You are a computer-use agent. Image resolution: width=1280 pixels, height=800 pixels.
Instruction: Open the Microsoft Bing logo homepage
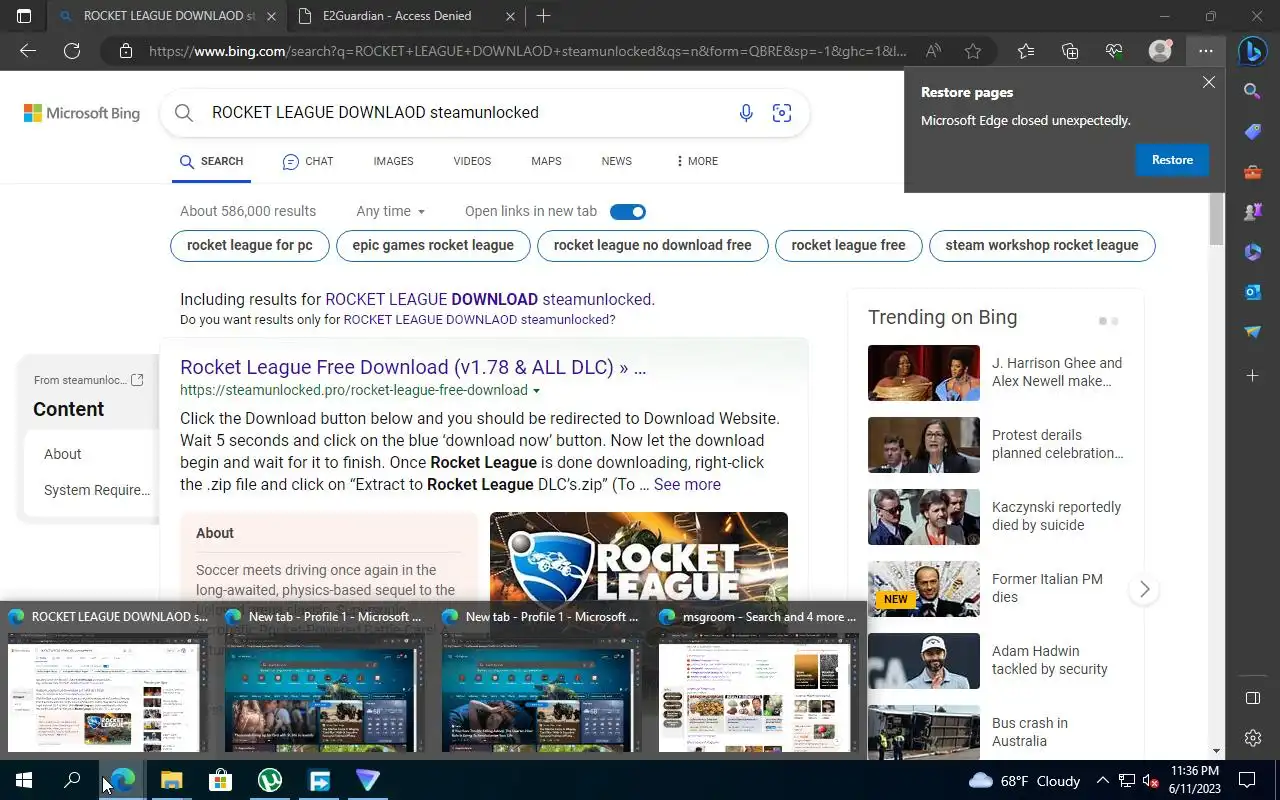click(82, 113)
